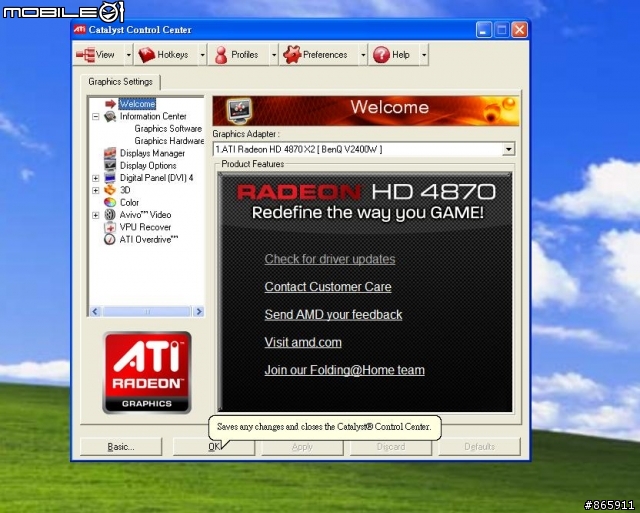Screen dimensions: 640x513
Task: Click the Avivo Video icon
Action: [109, 214]
